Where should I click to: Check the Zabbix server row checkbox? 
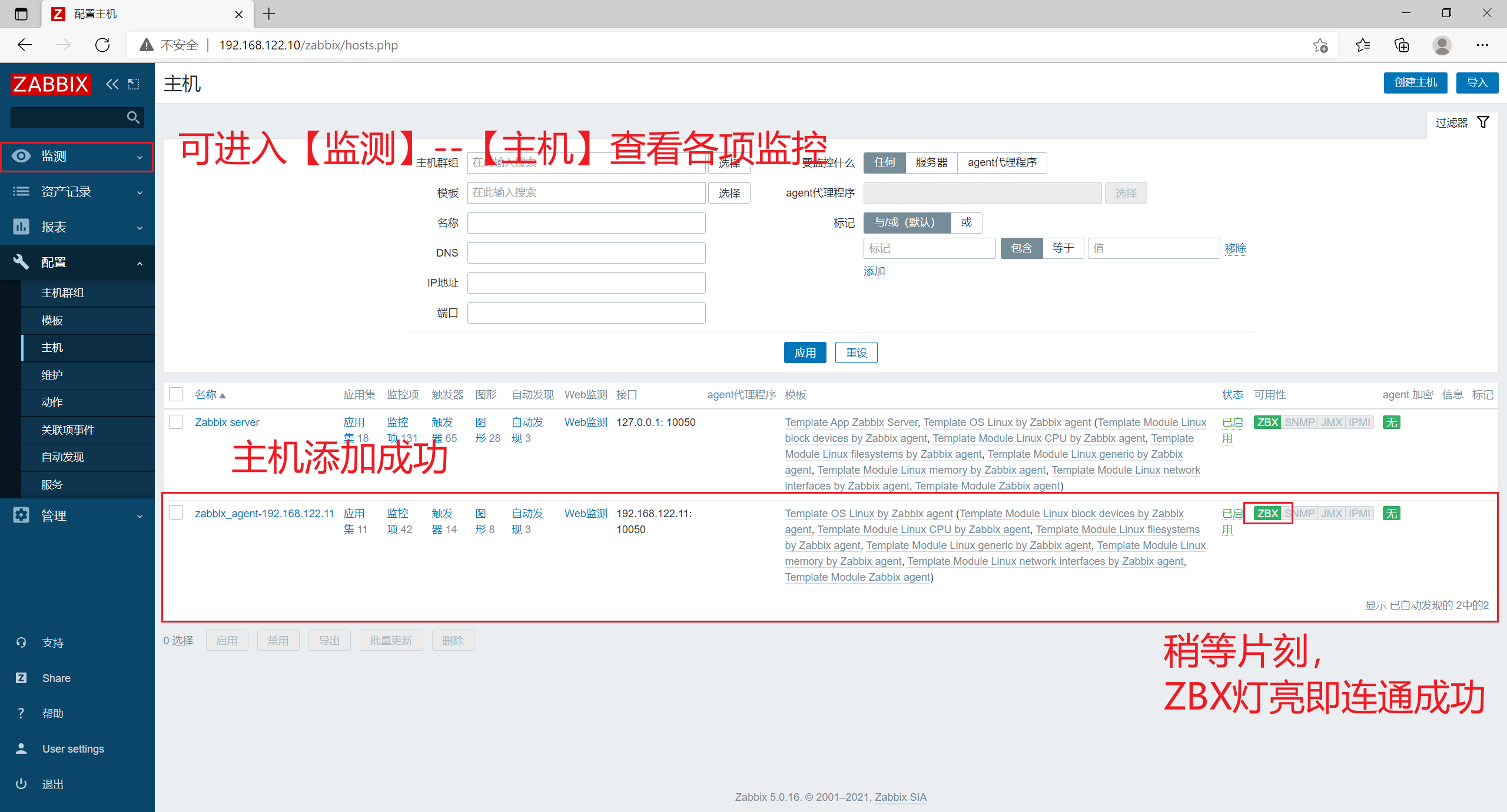[176, 422]
